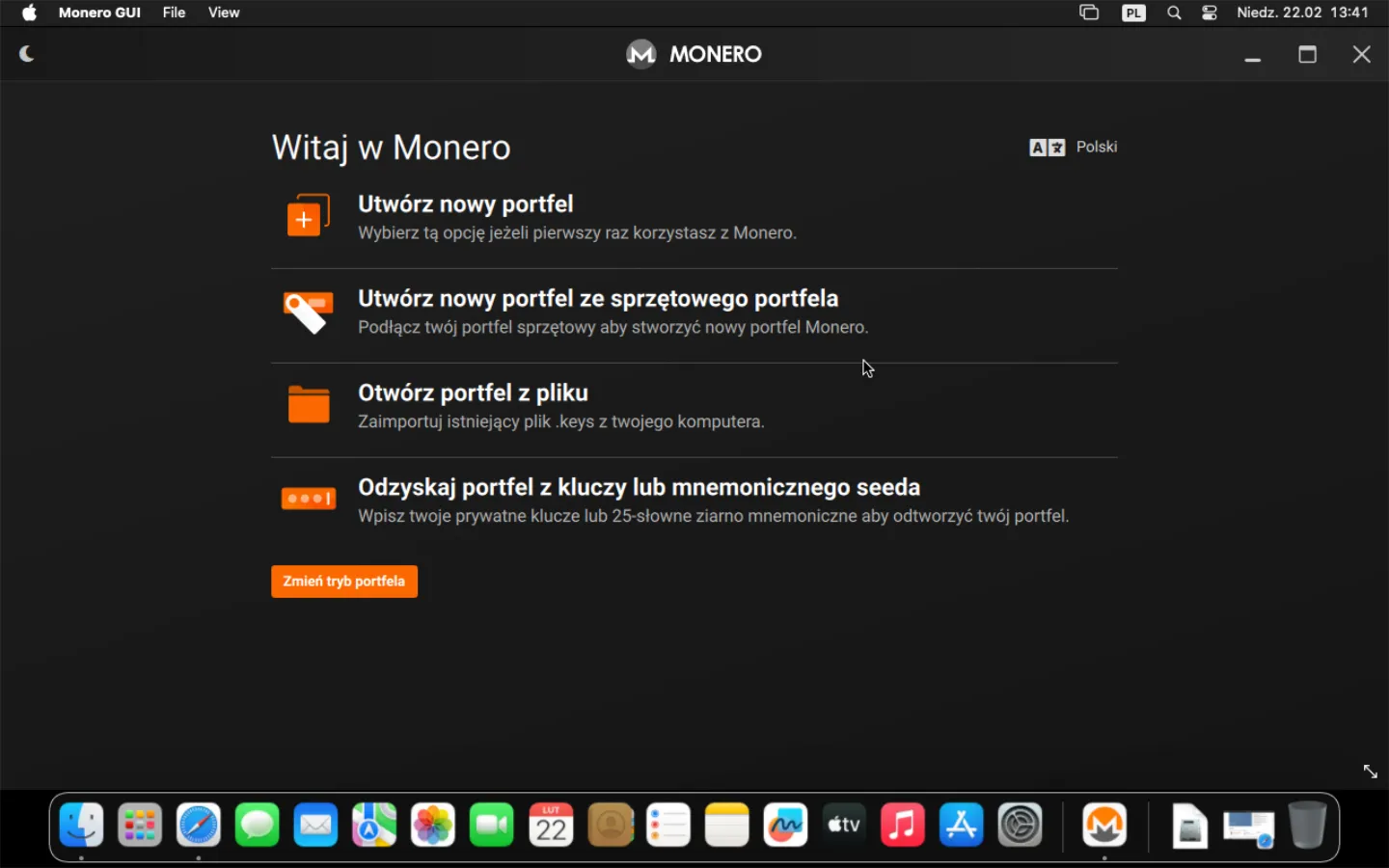
Task: Open the View menu
Action: 224,13
